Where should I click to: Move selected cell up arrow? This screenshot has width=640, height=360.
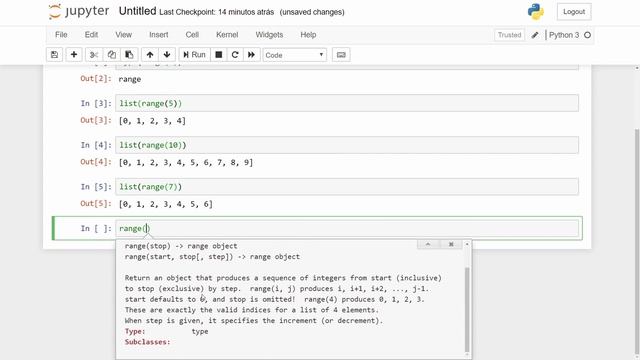click(150, 55)
